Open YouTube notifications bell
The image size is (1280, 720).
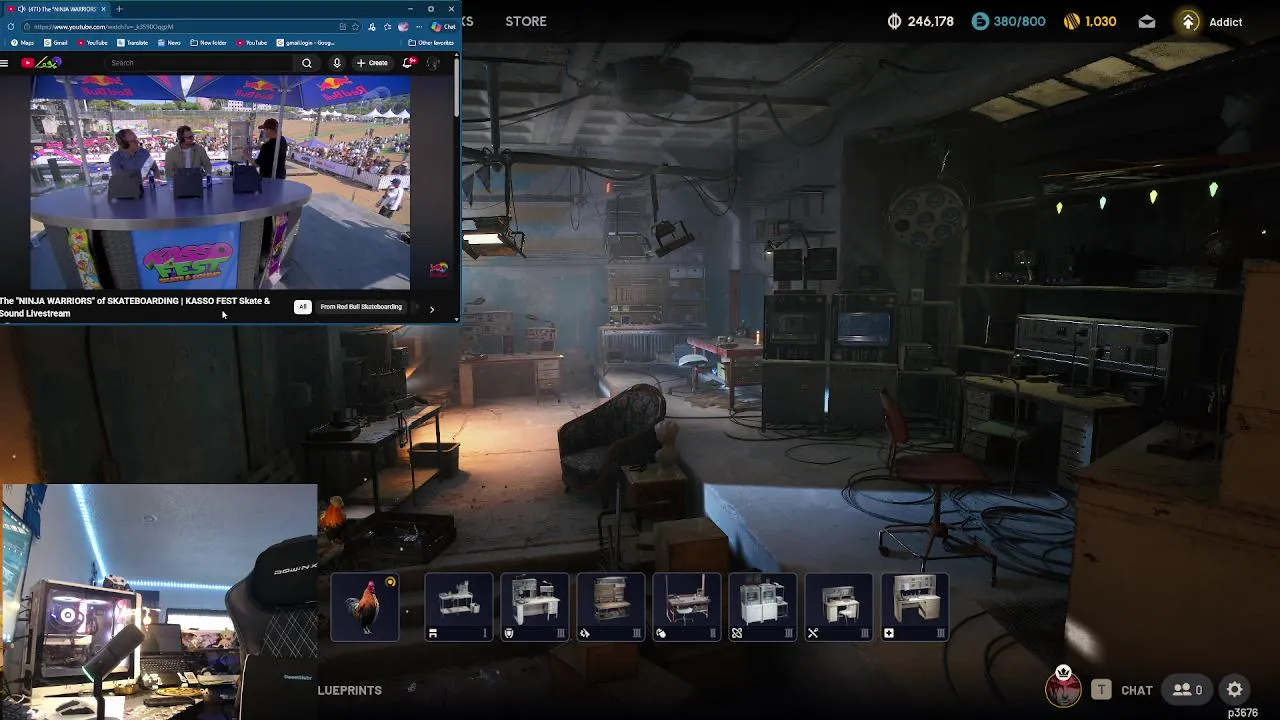[408, 63]
